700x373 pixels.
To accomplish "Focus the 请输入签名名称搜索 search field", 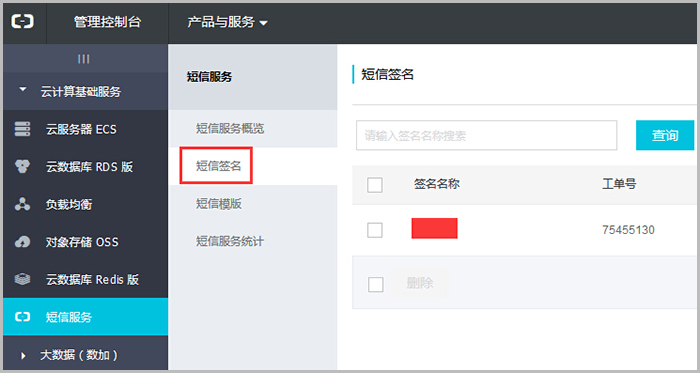I will coord(487,135).
